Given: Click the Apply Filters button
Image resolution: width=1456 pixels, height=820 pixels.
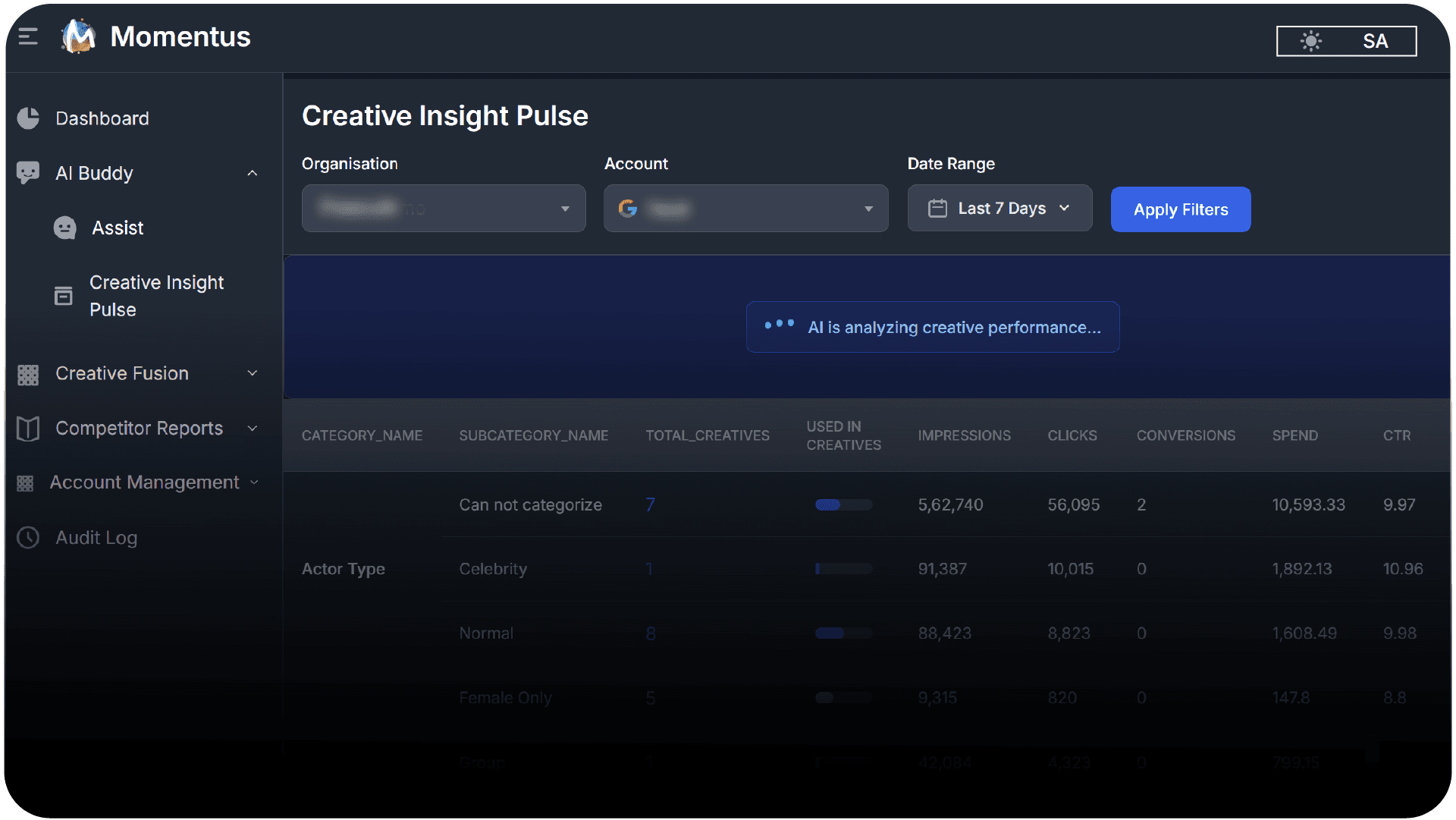Looking at the screenshot, I should coord(1180,209).
